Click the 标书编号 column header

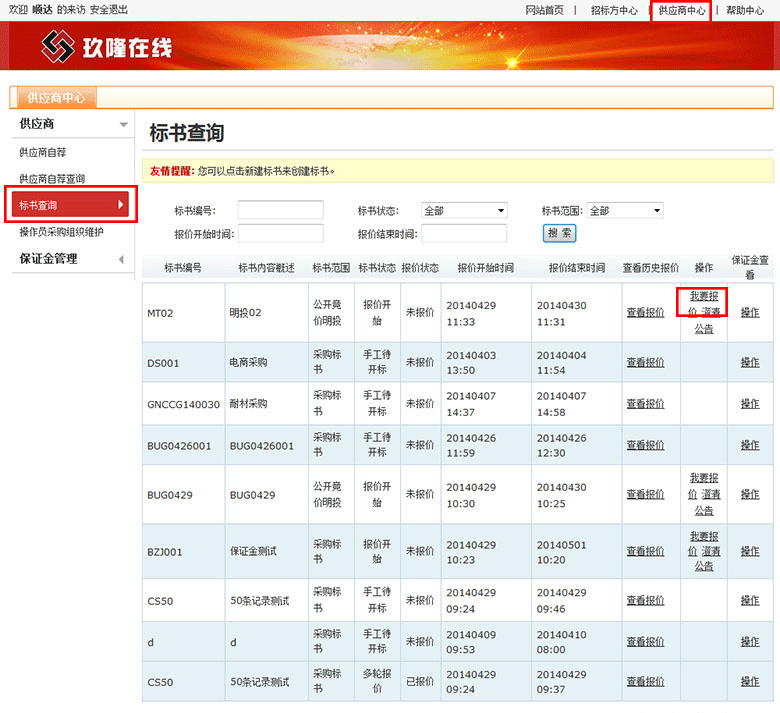[x=183, y=268]
